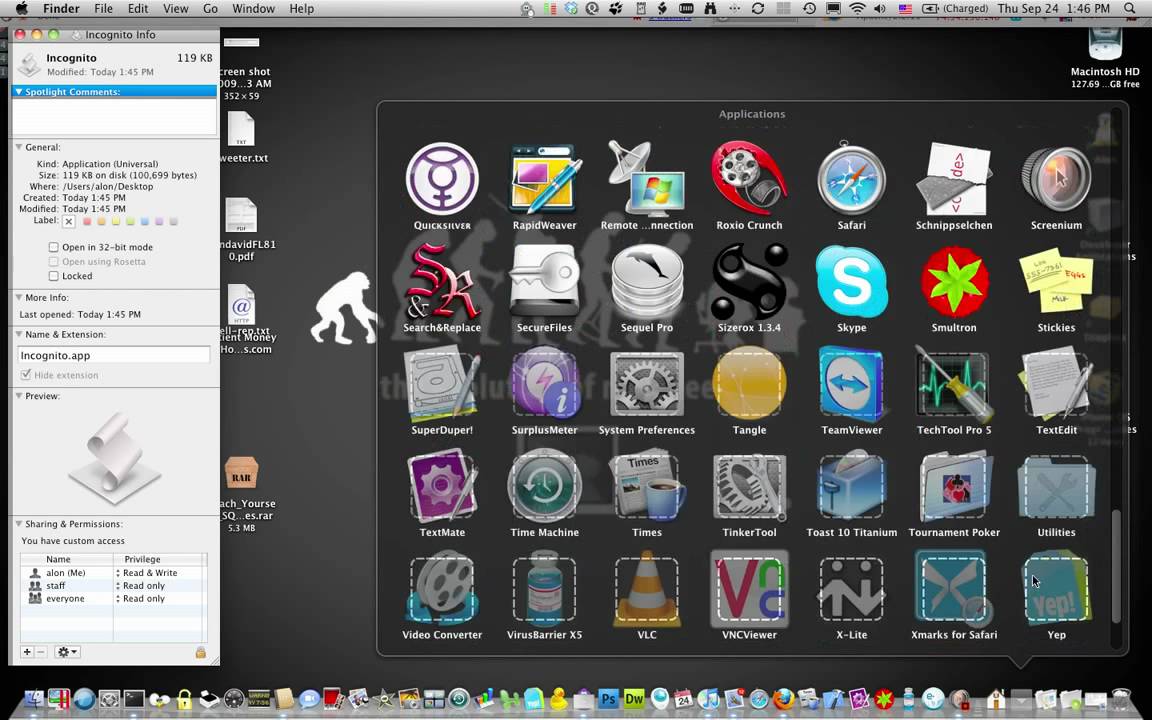Select the green label color
Viewport: 1152px width, 720px height.
pos(130,221)
